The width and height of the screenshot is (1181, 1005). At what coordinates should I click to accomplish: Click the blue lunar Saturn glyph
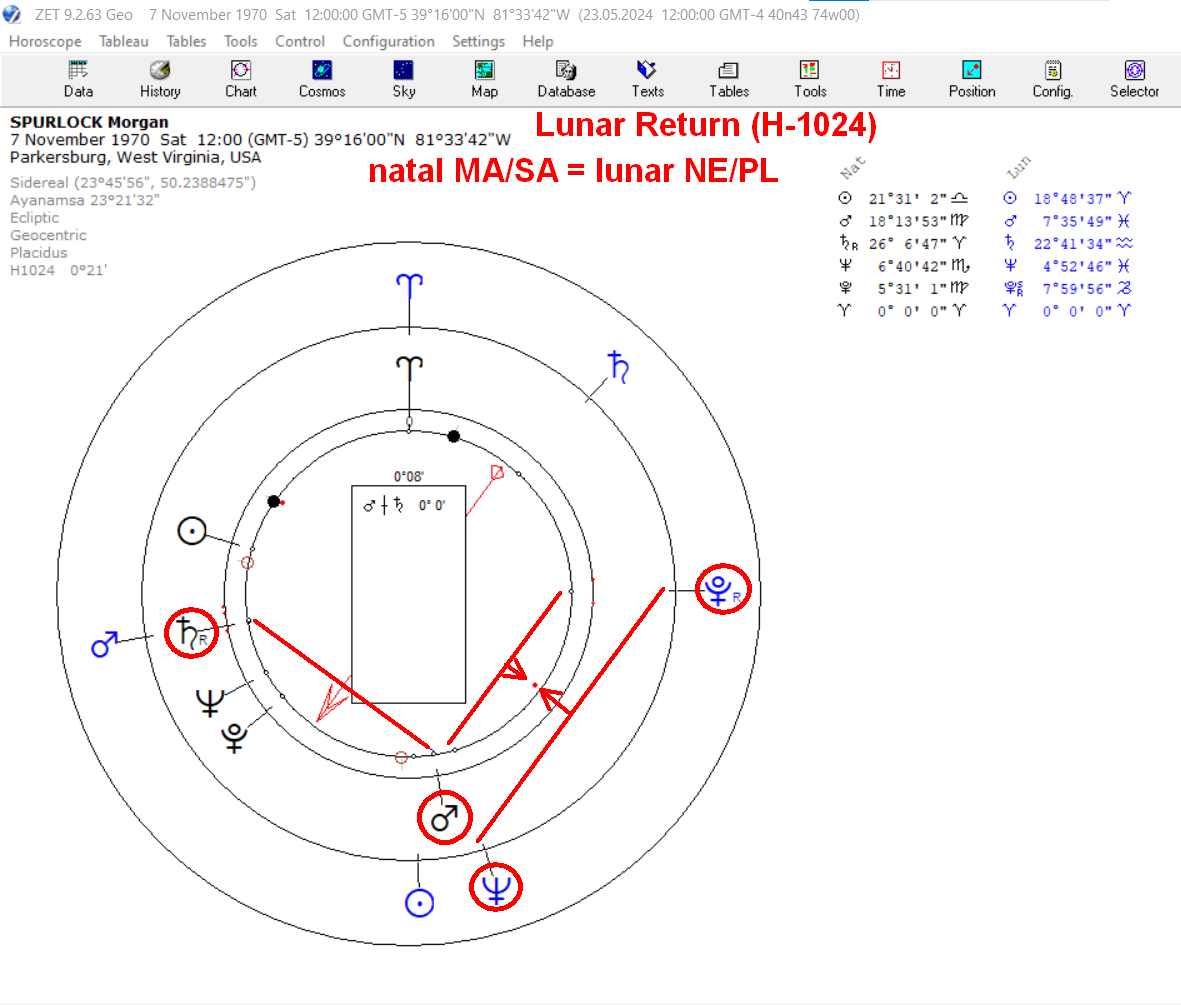point(618,367)
